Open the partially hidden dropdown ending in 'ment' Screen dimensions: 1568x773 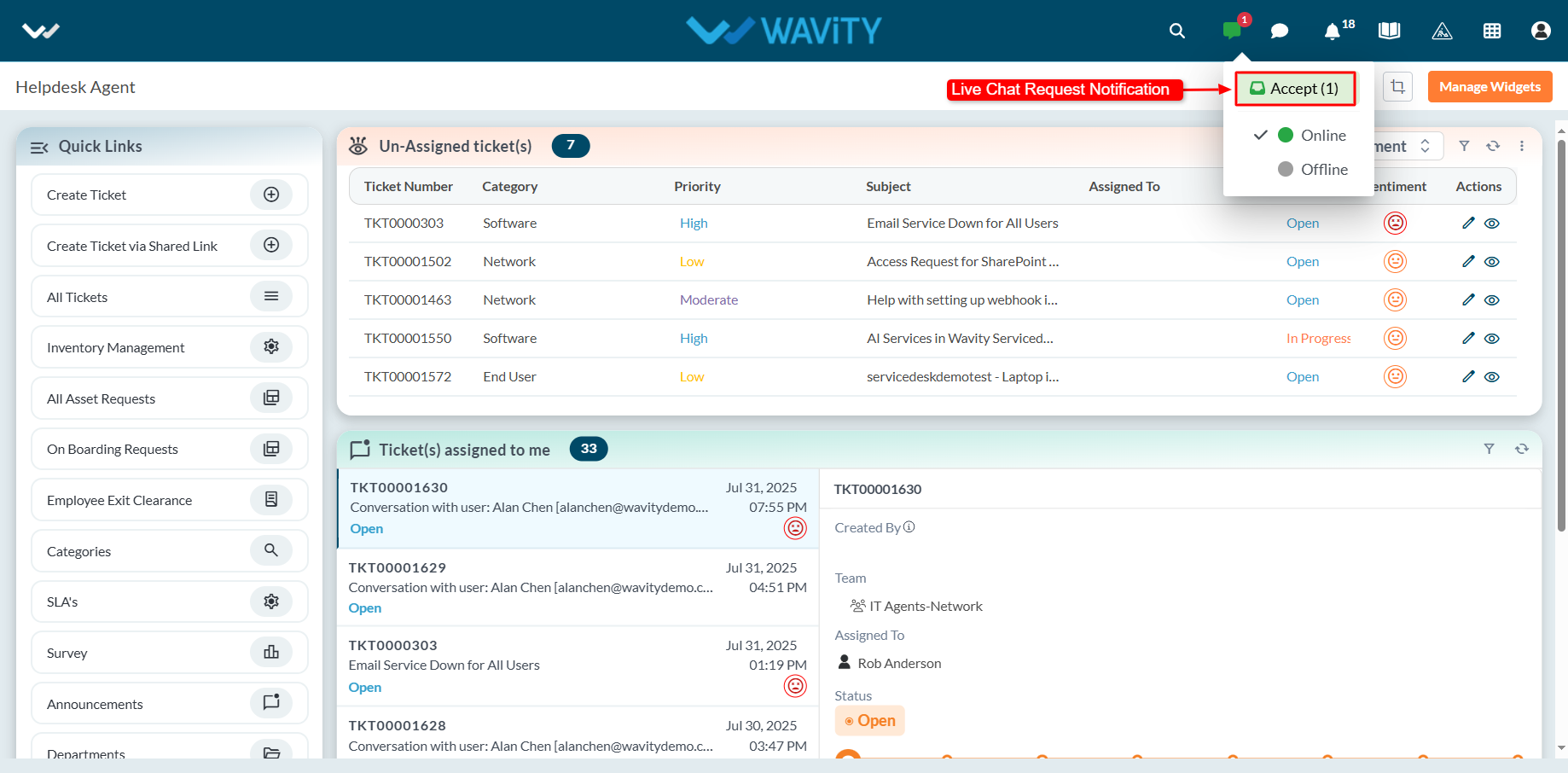1408,146
